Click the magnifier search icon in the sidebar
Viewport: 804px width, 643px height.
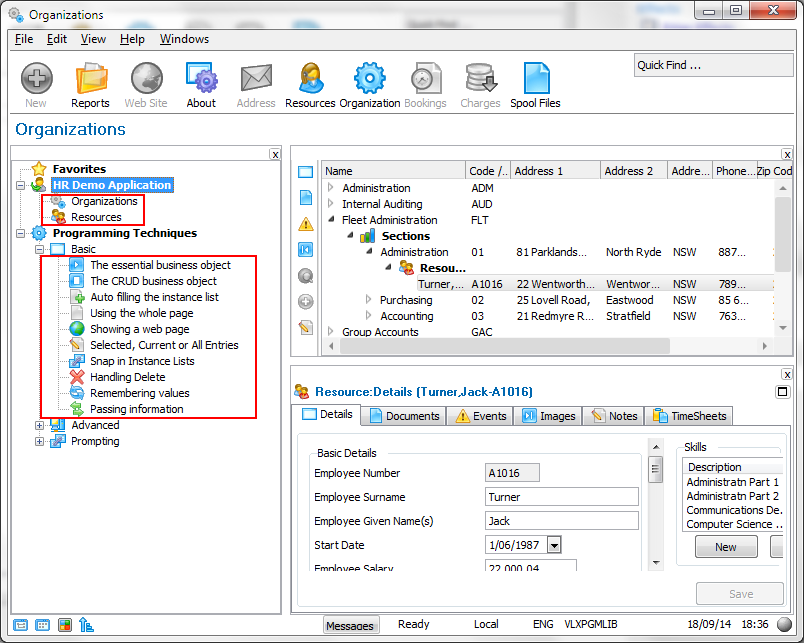point(306,276)
